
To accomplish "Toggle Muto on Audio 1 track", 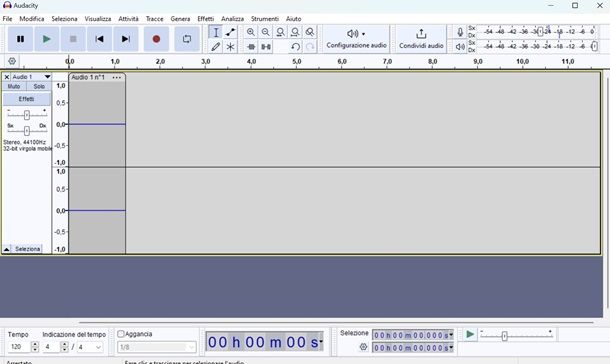I will click(14, 86).
